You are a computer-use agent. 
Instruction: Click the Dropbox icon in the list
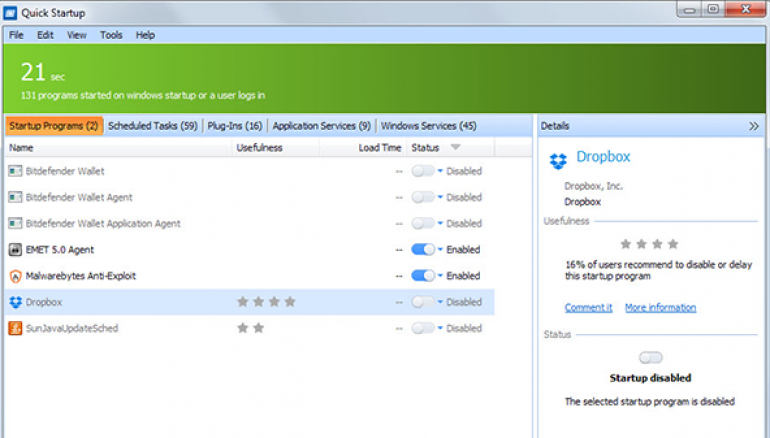tap(15, 302)
